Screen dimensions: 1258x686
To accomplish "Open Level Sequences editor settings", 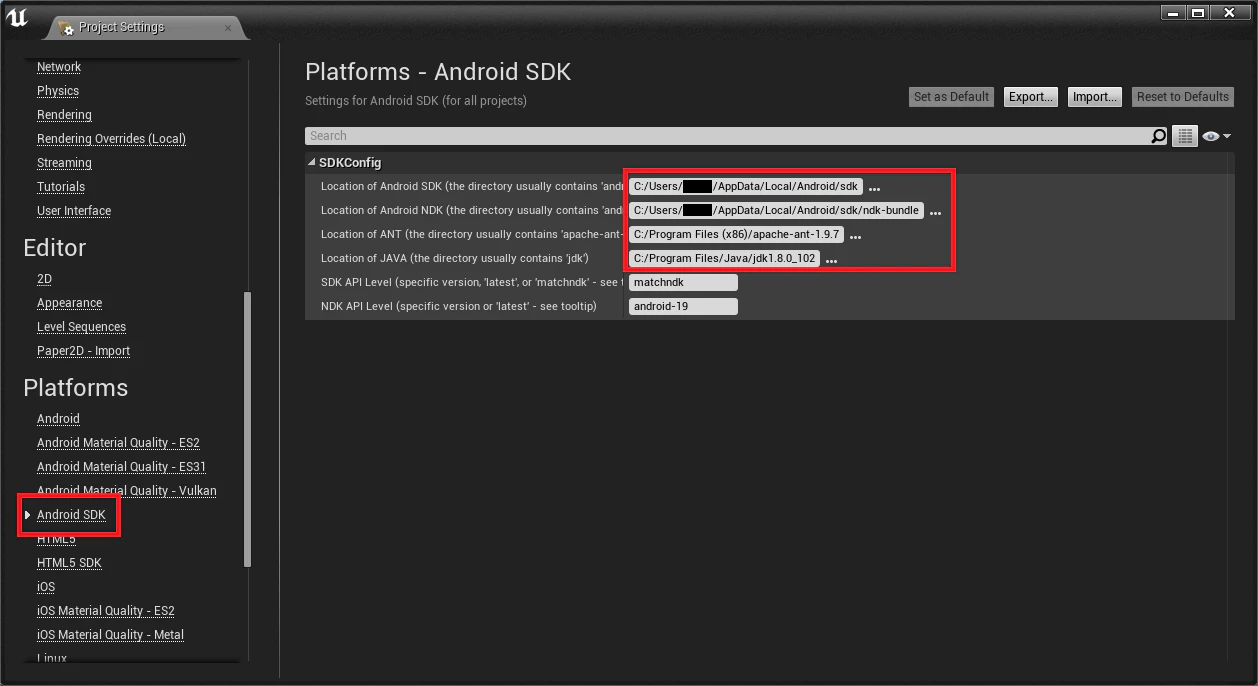I will pos(81,327).
